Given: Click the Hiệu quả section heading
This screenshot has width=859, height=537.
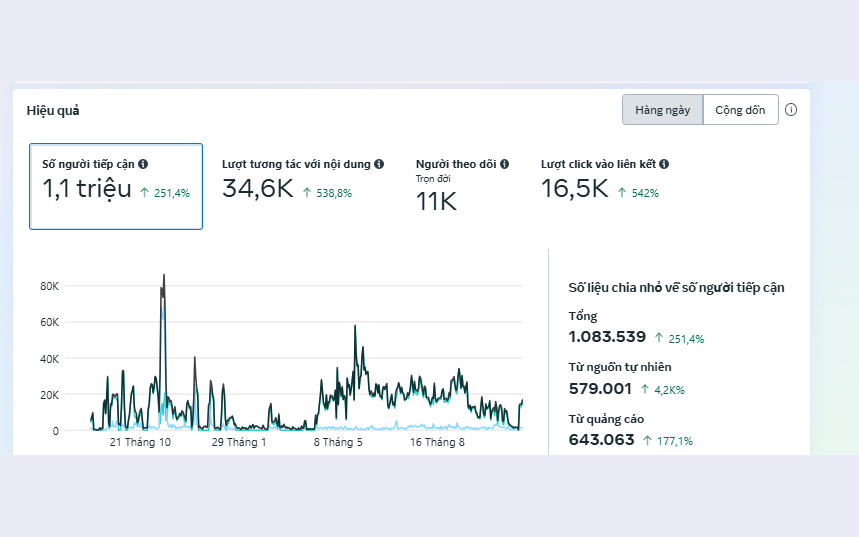Looking at the screenshot, I should (53, 111).
